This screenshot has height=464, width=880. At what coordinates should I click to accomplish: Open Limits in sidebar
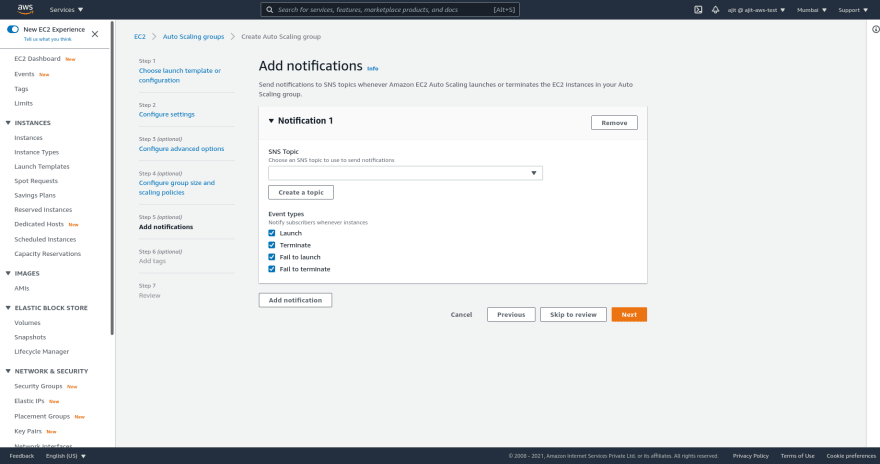click(24, 103)
